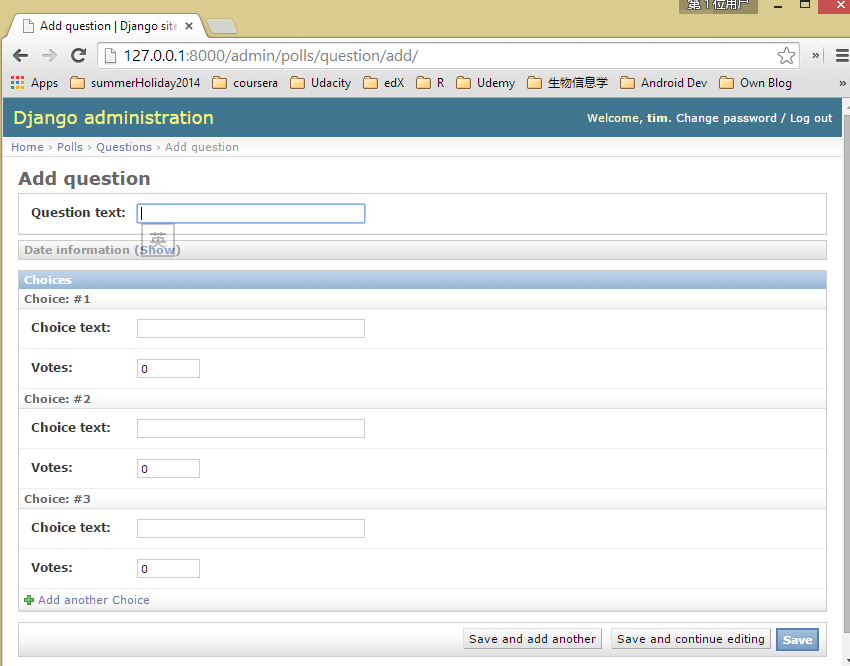Open the Apps grid shortcut
This screenshot has height=666, width=850.
(x=34, y=83)
